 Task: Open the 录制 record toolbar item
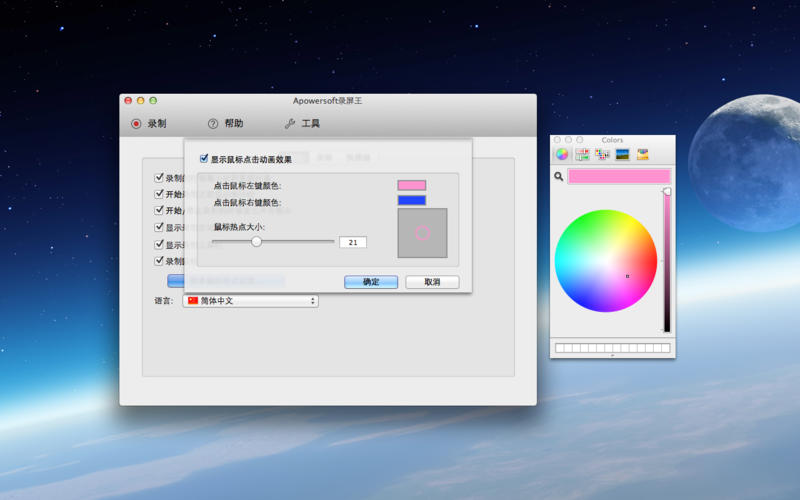(x=148, y=124)
